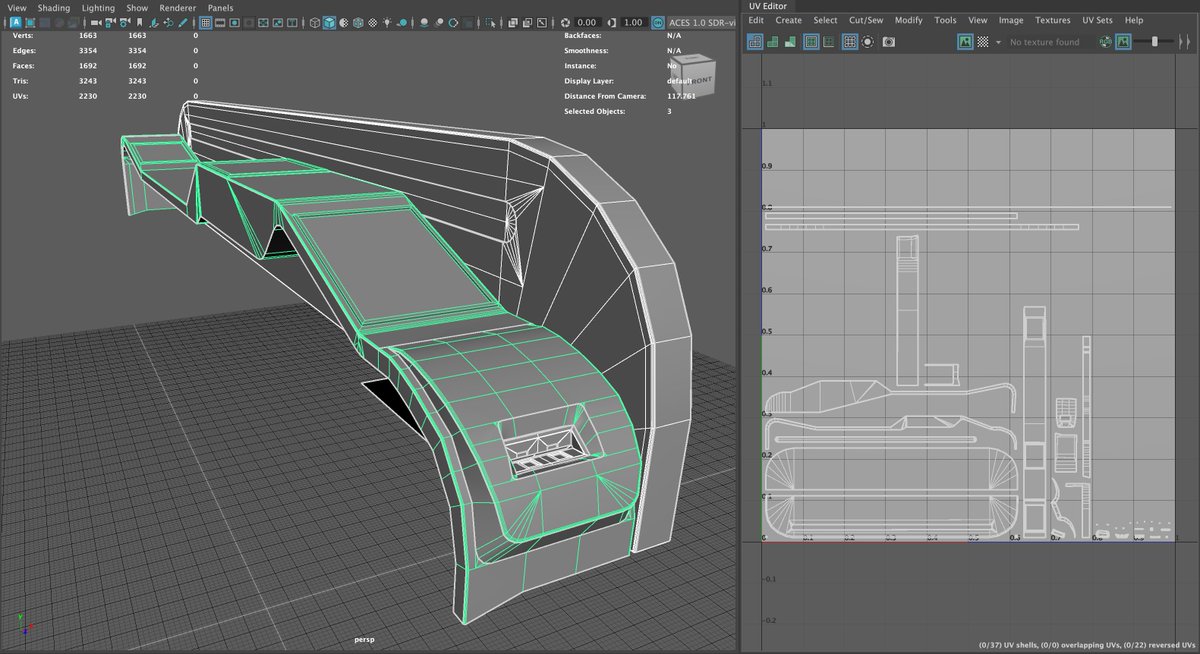Open the Image menu in UV Editor

click(1011, 20)
